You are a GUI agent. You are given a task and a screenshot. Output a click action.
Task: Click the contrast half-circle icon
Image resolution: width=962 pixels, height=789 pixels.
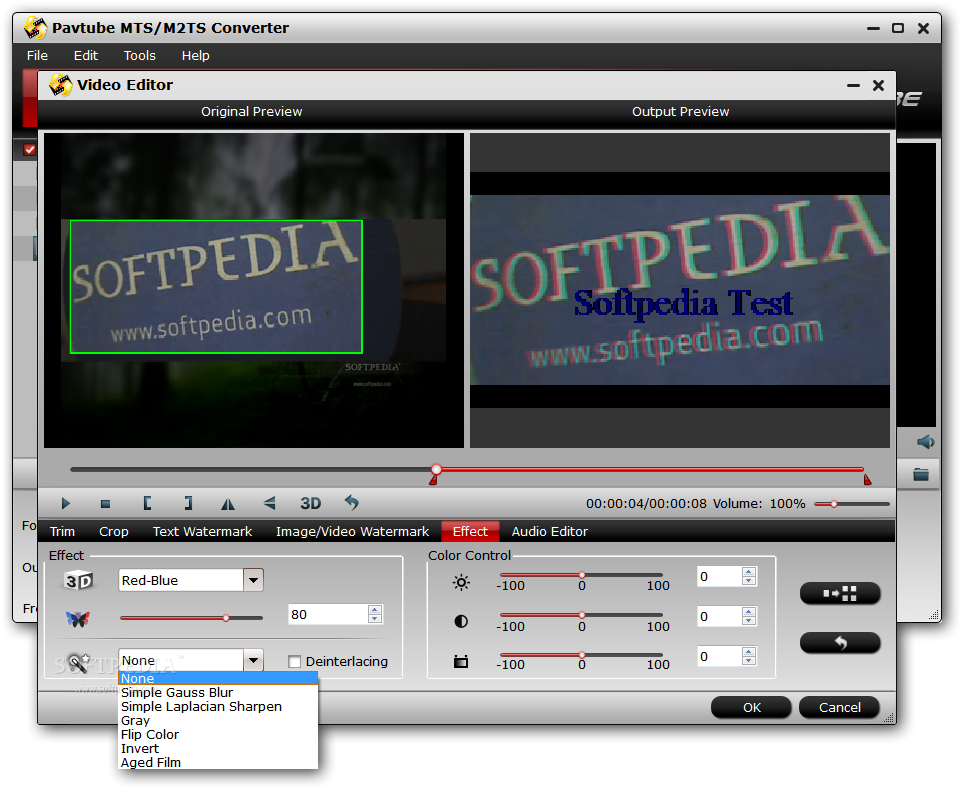coord(461,622)
